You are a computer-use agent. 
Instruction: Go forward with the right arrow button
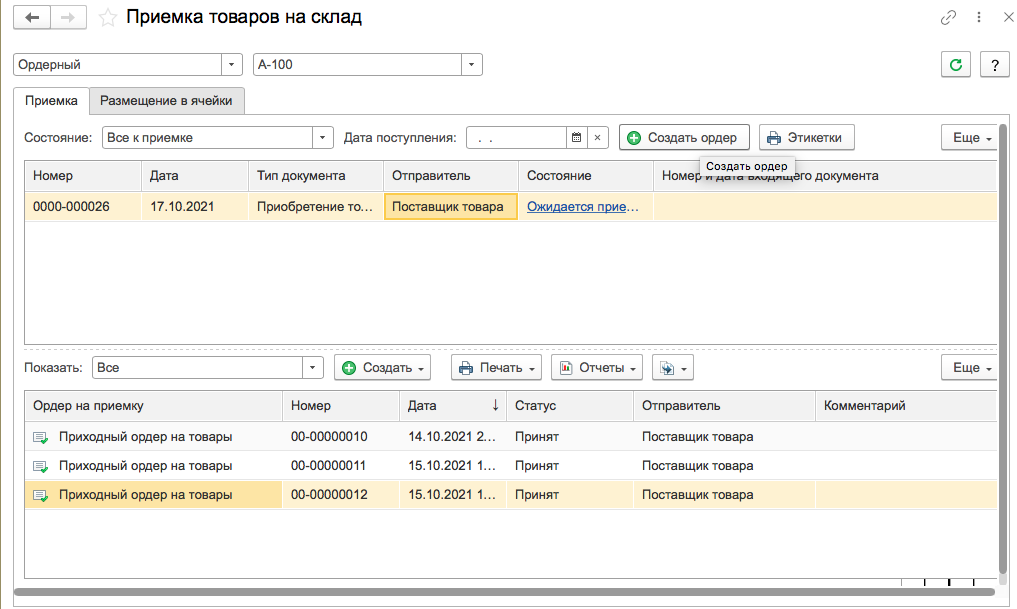[x=68, y=18]
